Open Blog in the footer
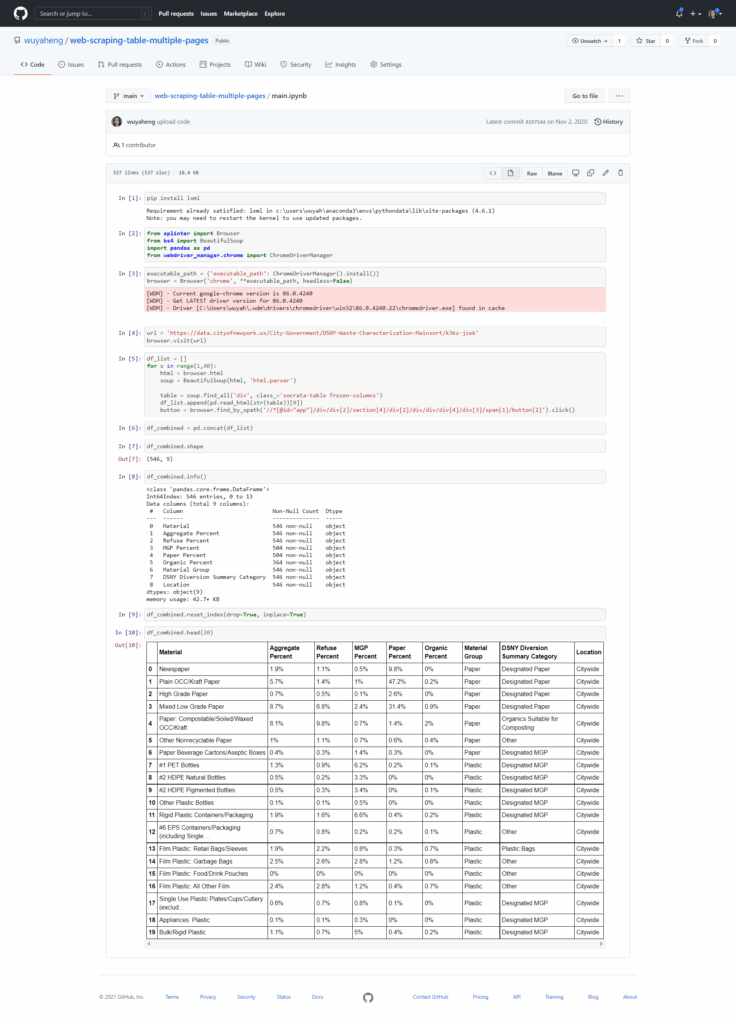736x1024 pixels. (x=593, y=997)
